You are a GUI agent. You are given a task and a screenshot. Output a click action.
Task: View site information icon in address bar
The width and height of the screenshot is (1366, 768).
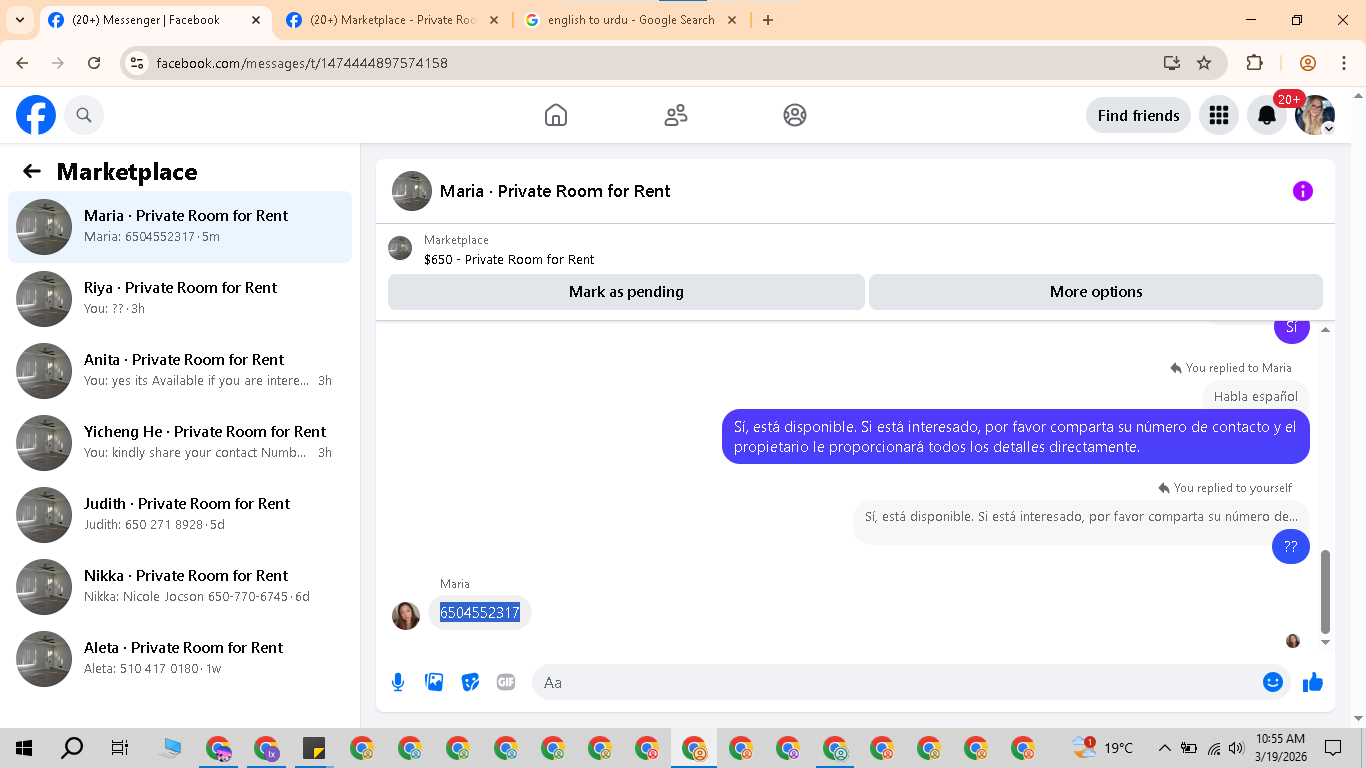coord(138,63)
